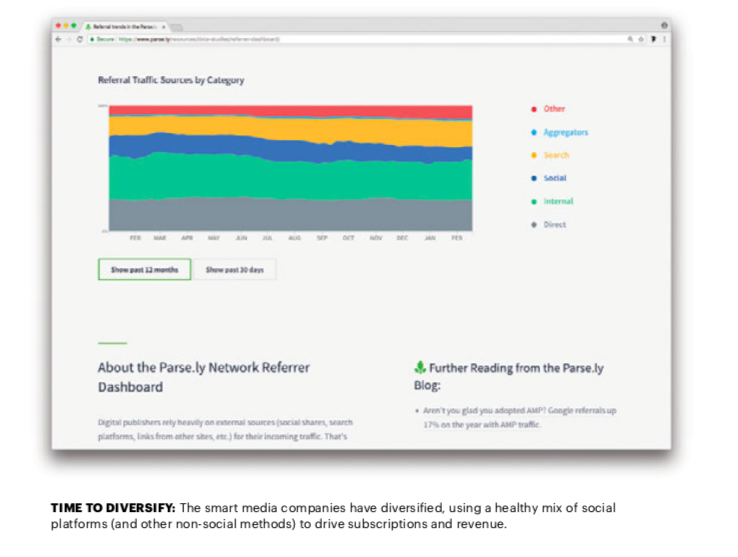
Task: Open a new tab with the blank tab button
Action: (x=177, y=27)
